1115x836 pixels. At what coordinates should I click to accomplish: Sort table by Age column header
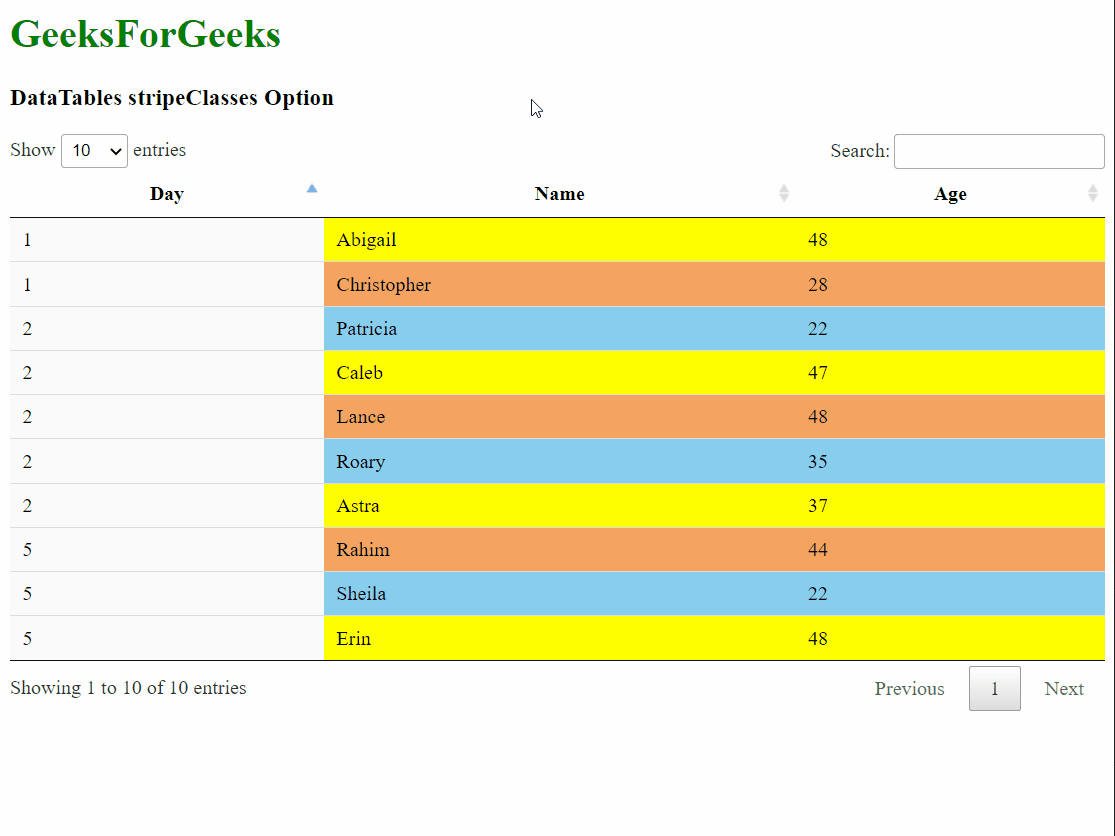tap(950, 194)
